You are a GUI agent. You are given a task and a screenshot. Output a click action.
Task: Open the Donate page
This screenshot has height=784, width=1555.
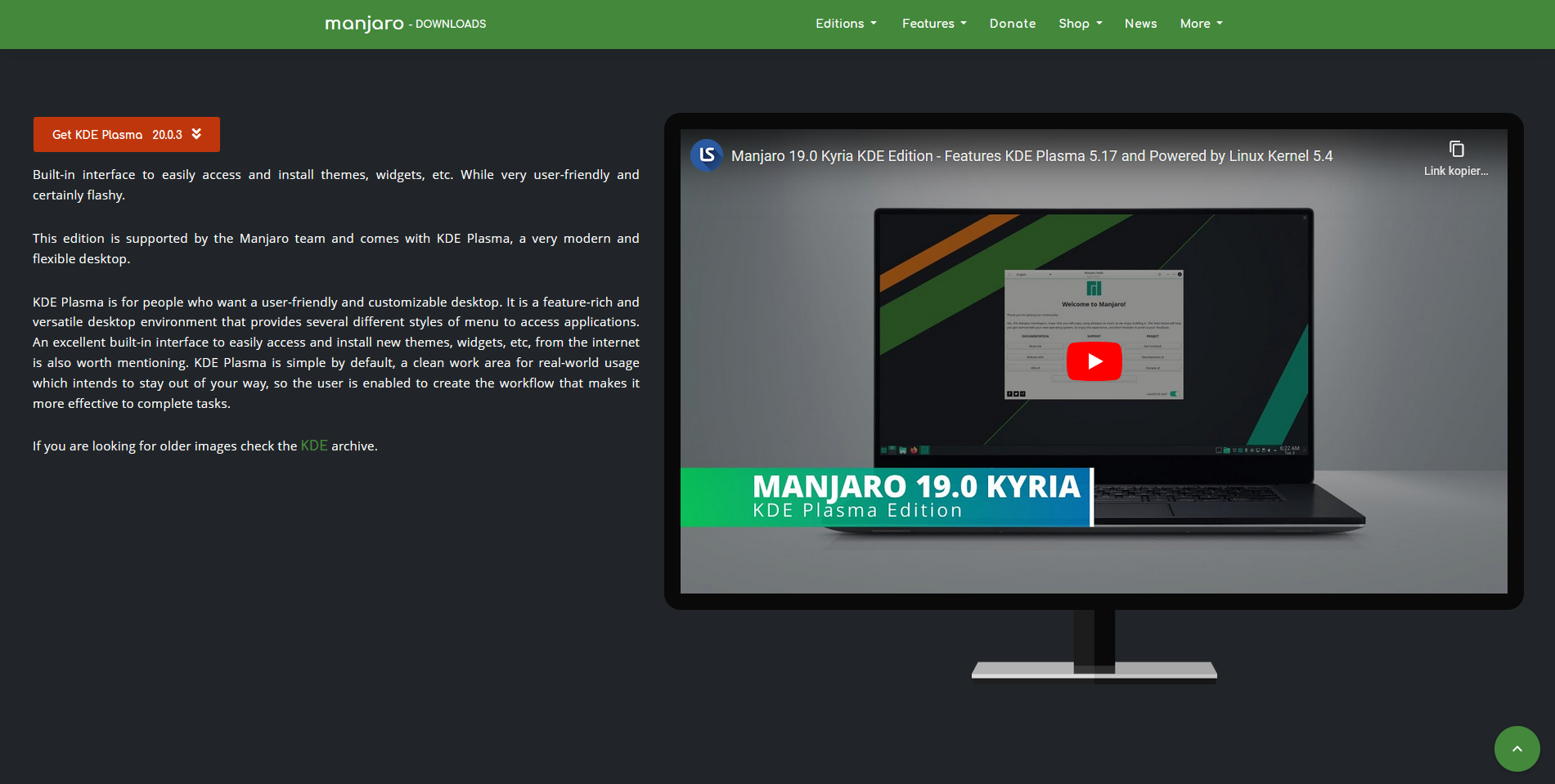[x=1013, y=24]
